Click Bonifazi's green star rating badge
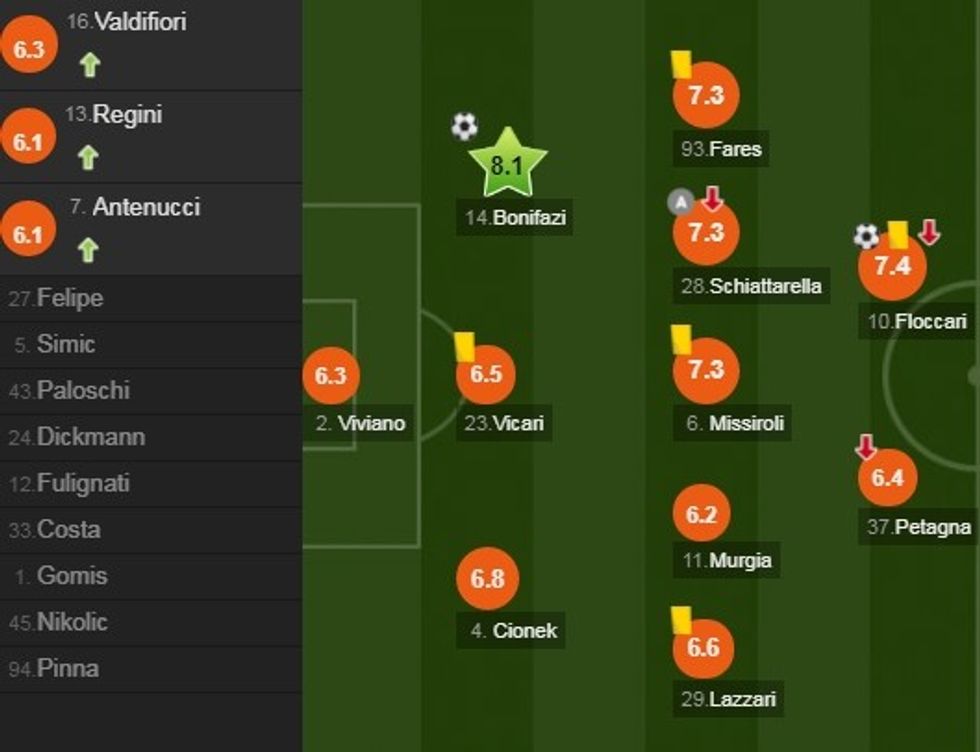The height and width of the screenshot is (752, 980). pyautogui.click(x=508, y=165)
